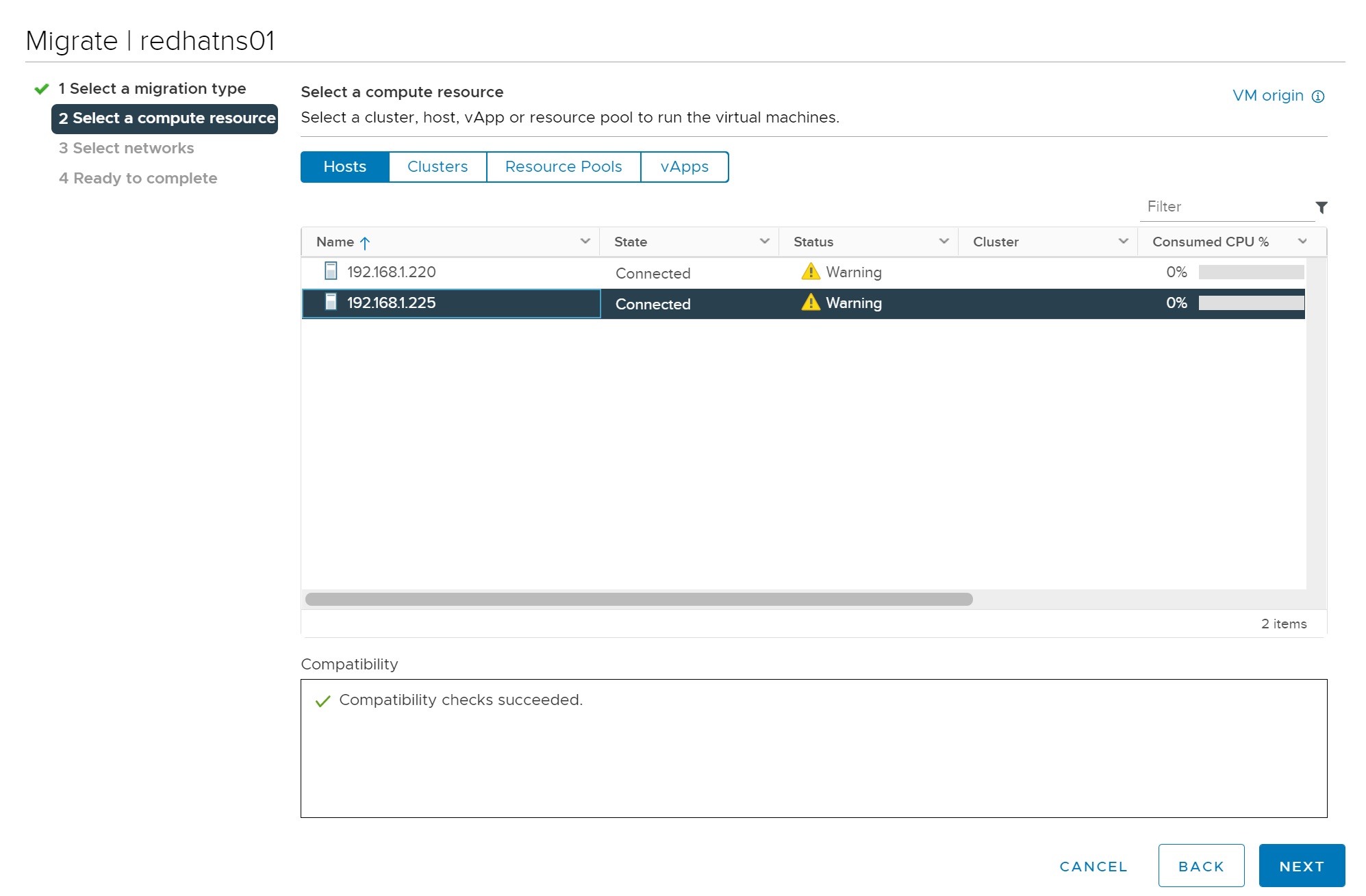The width and height of the screenshot is (1366, 896).
Task: Click the horizontal scrollbar of the hosts table
Action: (x=638, y=600)
